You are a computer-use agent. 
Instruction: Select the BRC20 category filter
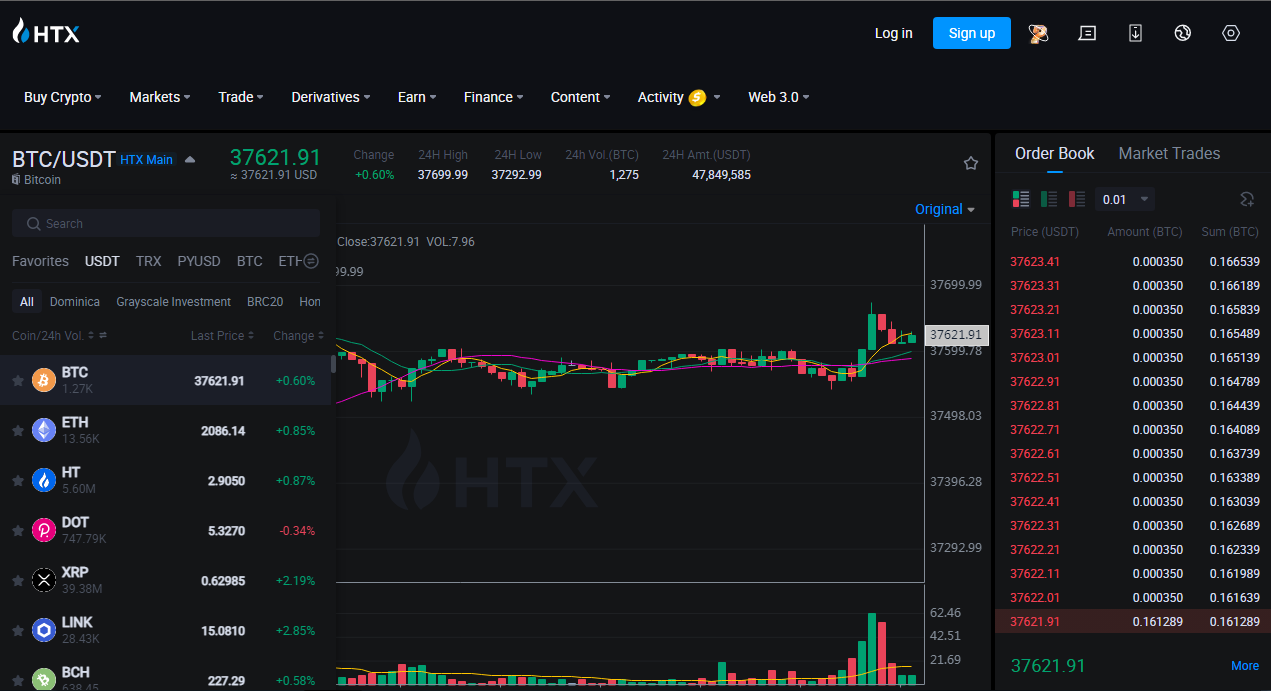(265, 302)
